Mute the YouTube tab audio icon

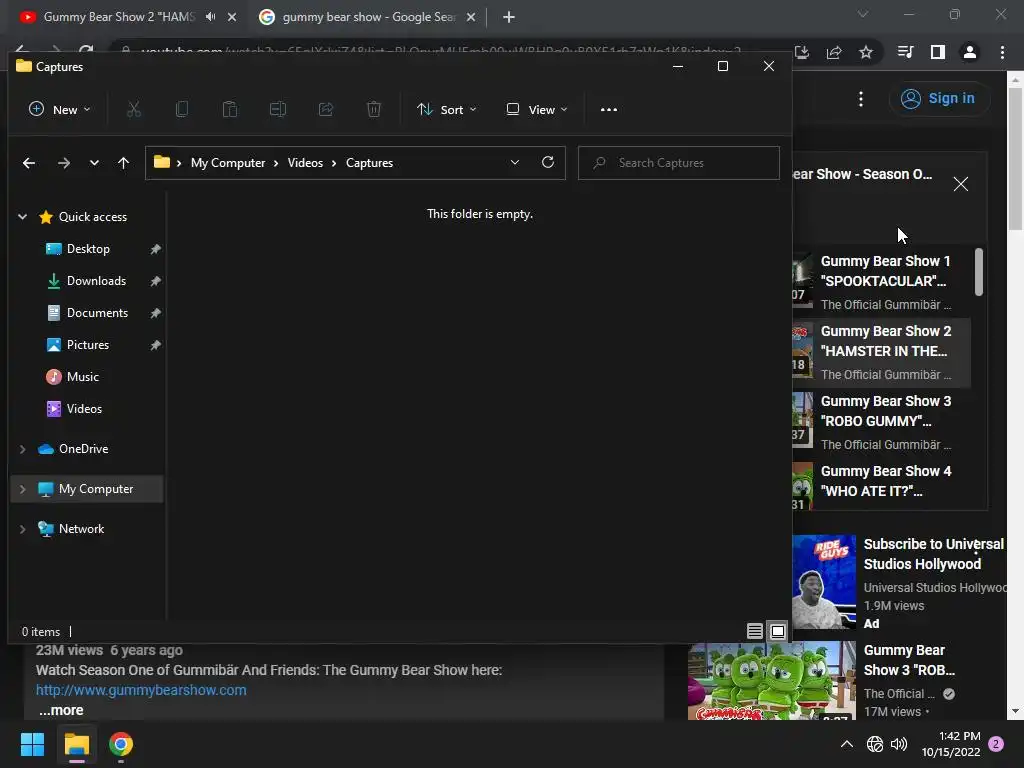(210, 17)
